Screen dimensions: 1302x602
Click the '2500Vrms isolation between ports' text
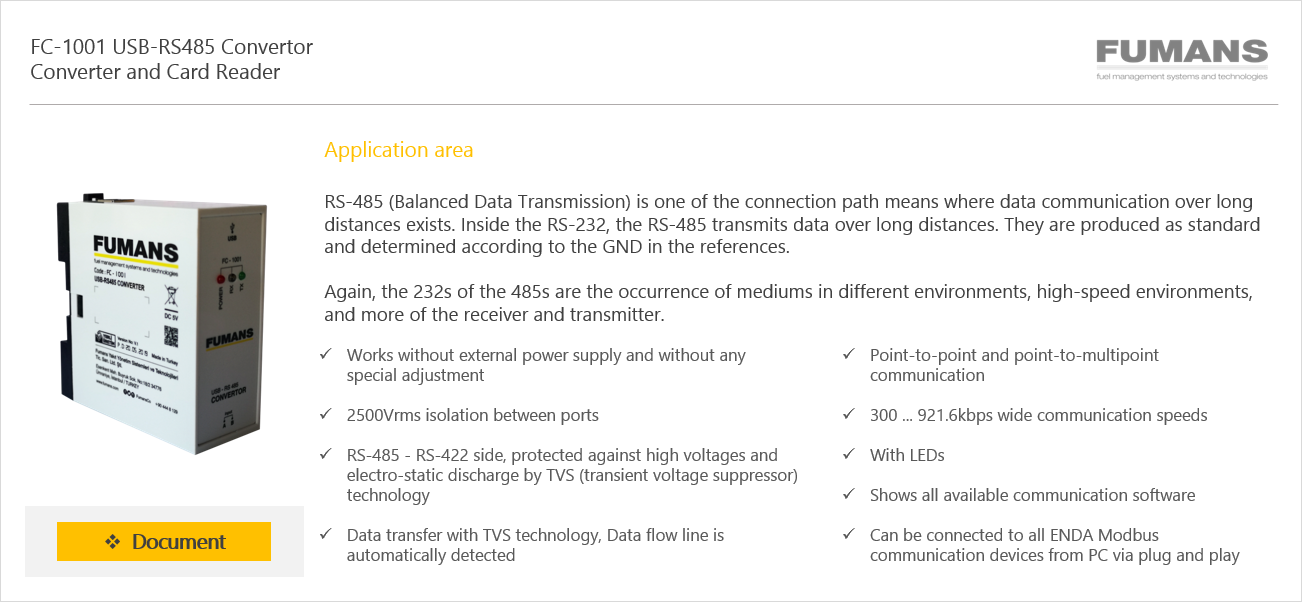(473, 415)
